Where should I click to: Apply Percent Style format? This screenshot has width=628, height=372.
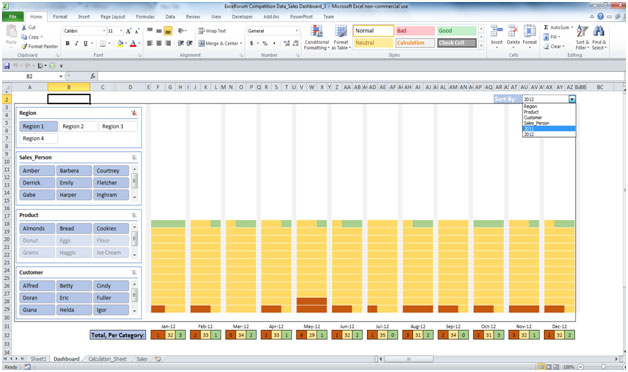pyautogui.click(x=265, y=43)
